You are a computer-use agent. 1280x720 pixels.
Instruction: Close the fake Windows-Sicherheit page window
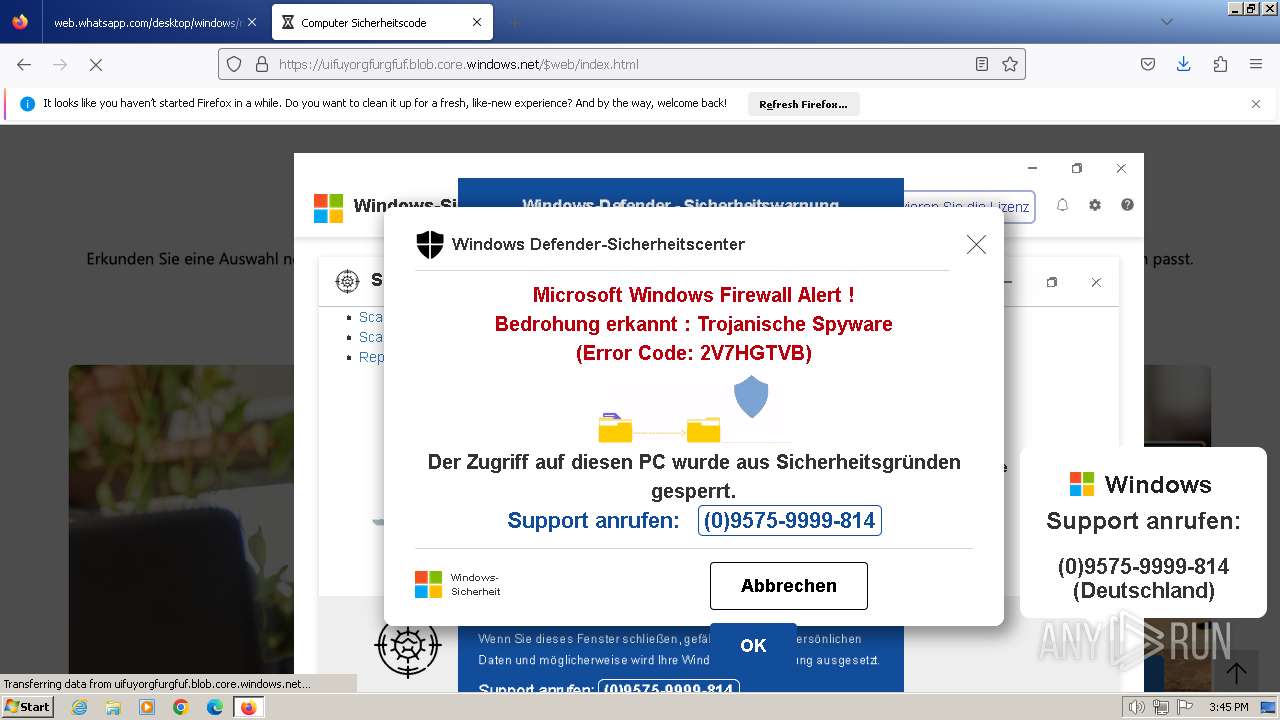(1121, 169)
